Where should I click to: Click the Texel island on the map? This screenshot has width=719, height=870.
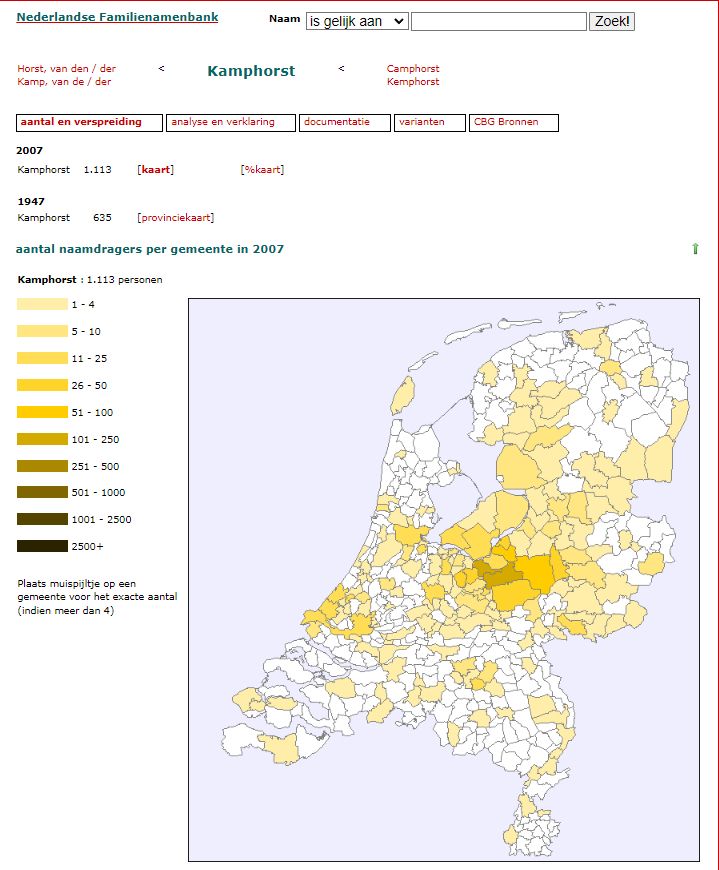403,395
